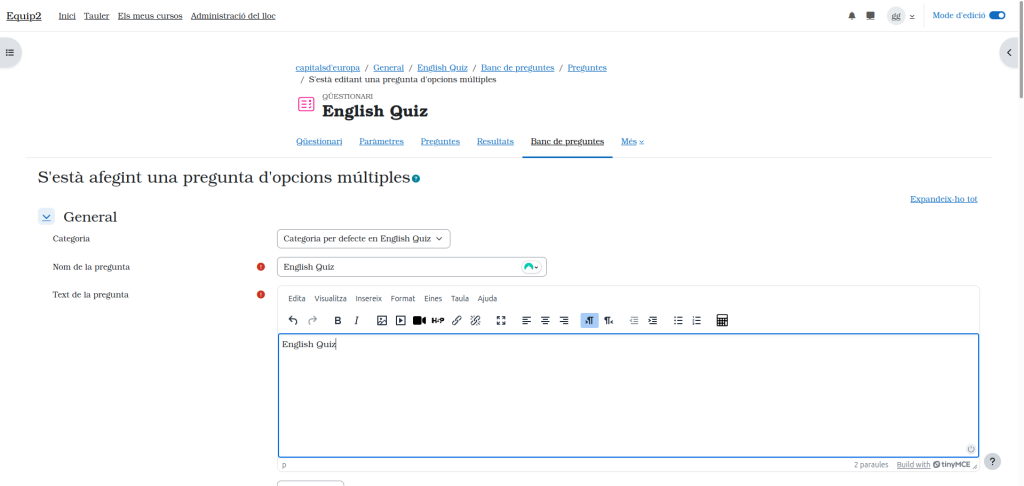Open the notifications bell
This screenshot has width=1024, height=486.
[x=852, y=16]
